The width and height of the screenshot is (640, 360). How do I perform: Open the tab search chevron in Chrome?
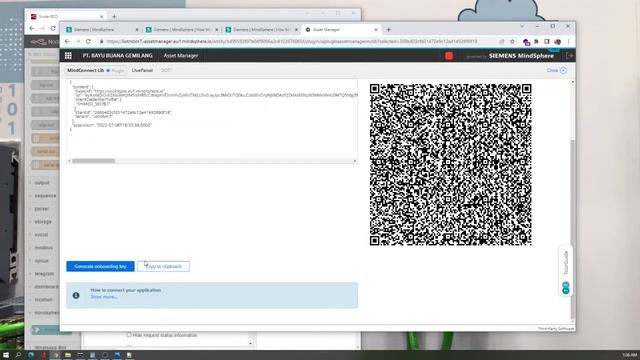(522, 26)
